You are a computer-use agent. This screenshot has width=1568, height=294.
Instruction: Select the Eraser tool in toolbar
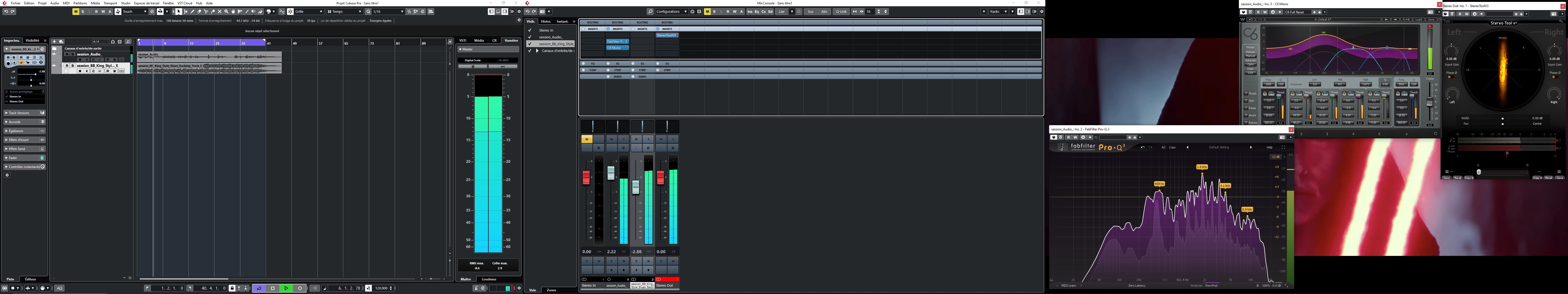[x=199, y=11]
